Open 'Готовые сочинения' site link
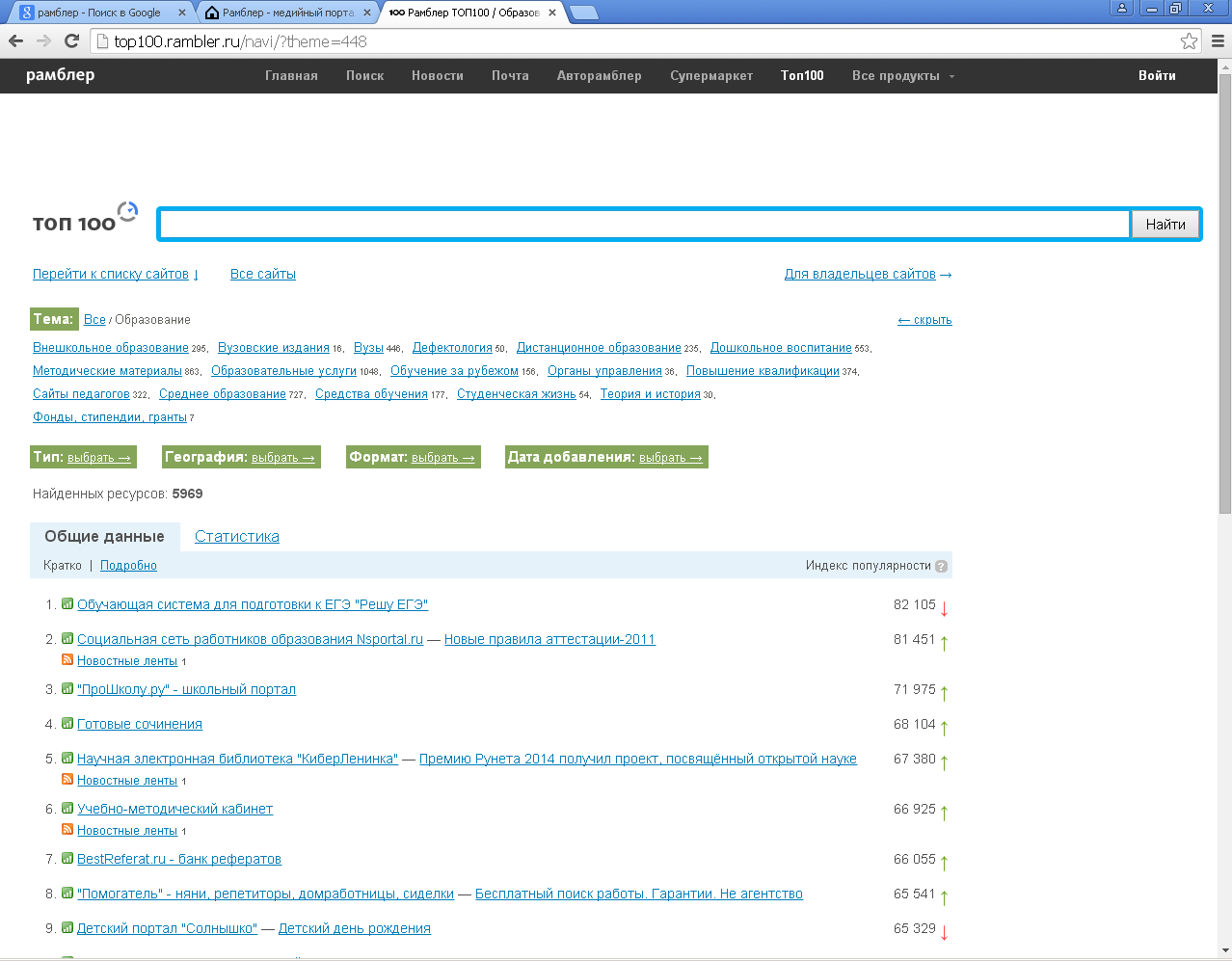The width and height of the screenshot is (1232, 961). [140, 724]
